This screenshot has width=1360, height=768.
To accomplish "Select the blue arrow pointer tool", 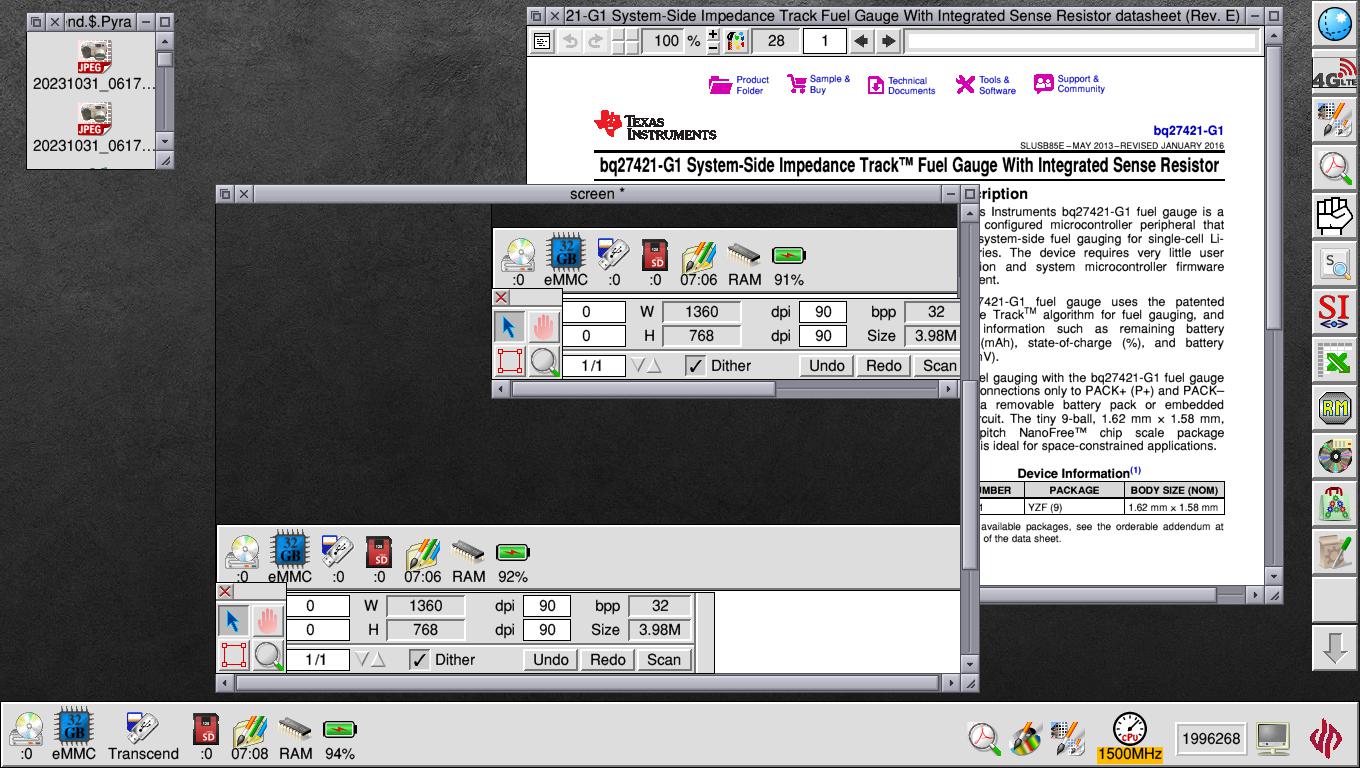I will (x=232, y=620).
